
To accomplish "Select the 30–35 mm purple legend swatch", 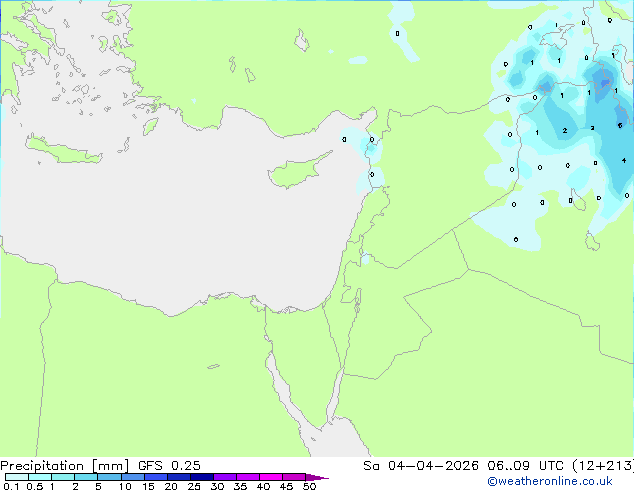I will click(224, 477).
